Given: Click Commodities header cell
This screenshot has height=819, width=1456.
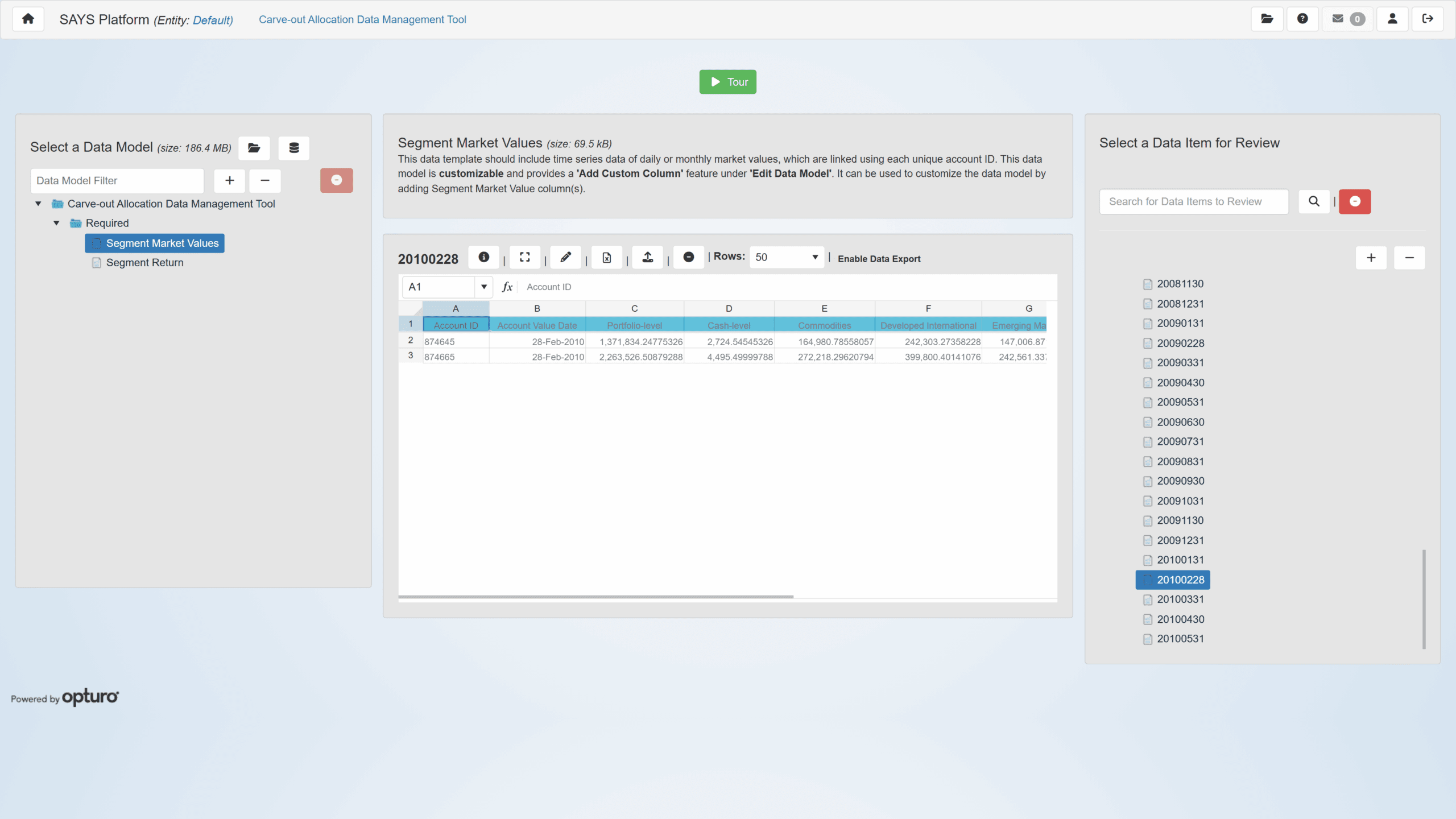Looking at the screenshot, I should point(824,325).
